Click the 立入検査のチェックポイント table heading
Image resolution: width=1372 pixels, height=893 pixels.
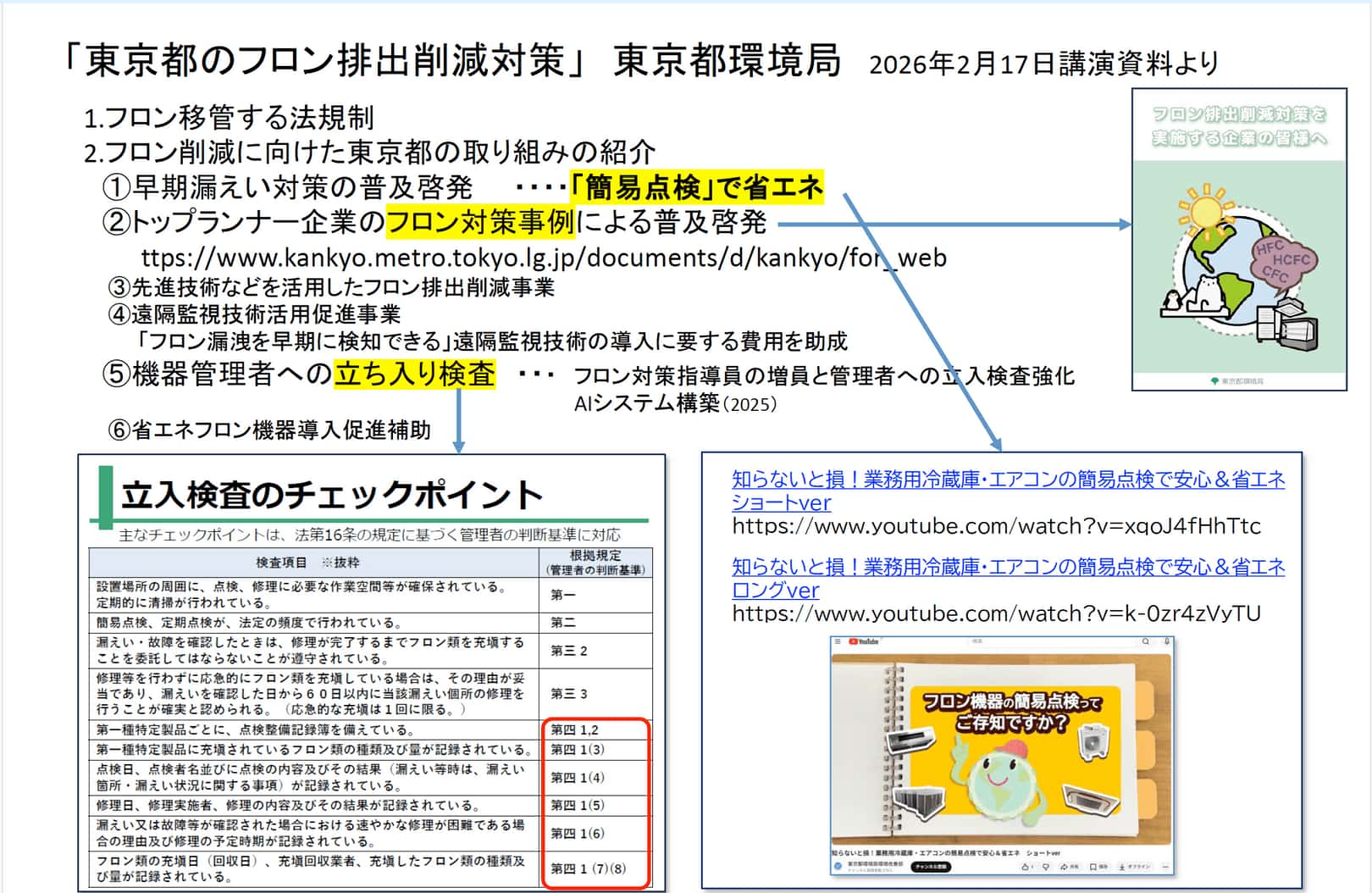click(x=331, y=495)
